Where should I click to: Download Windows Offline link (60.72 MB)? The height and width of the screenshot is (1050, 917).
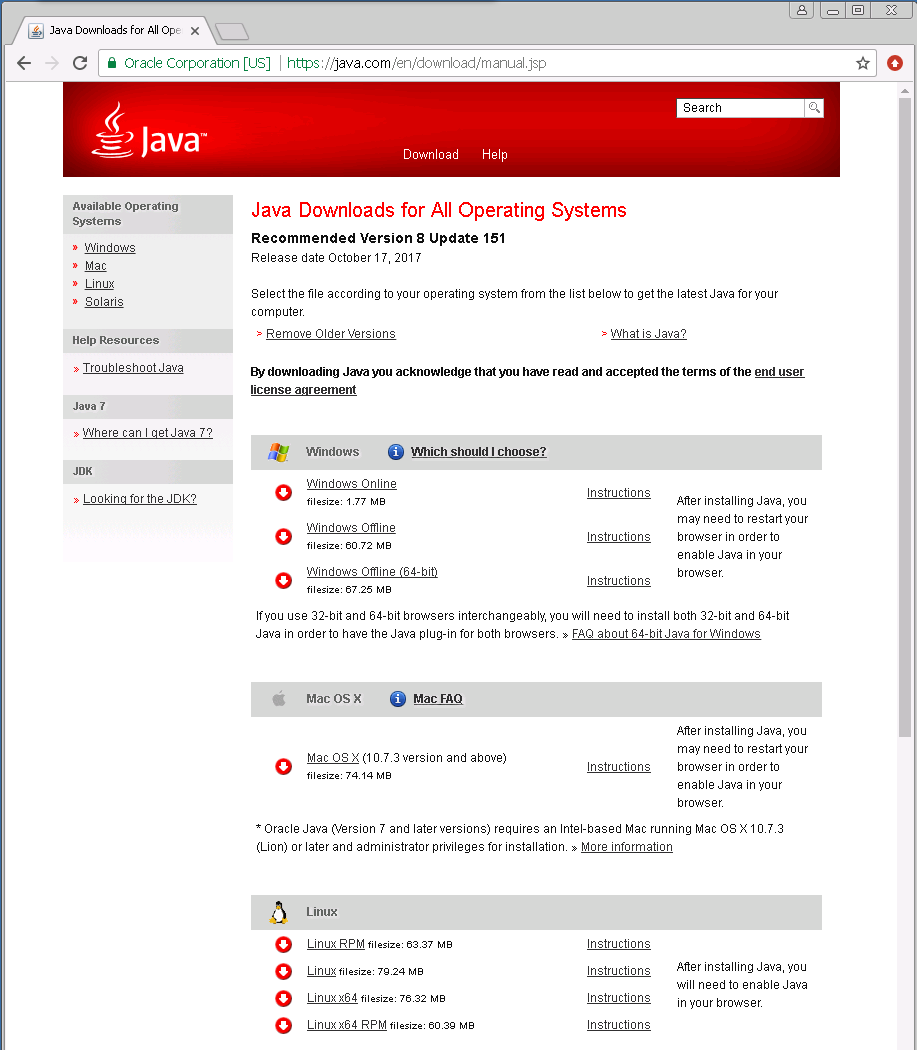pyautogui.click(x=350, y=528)
